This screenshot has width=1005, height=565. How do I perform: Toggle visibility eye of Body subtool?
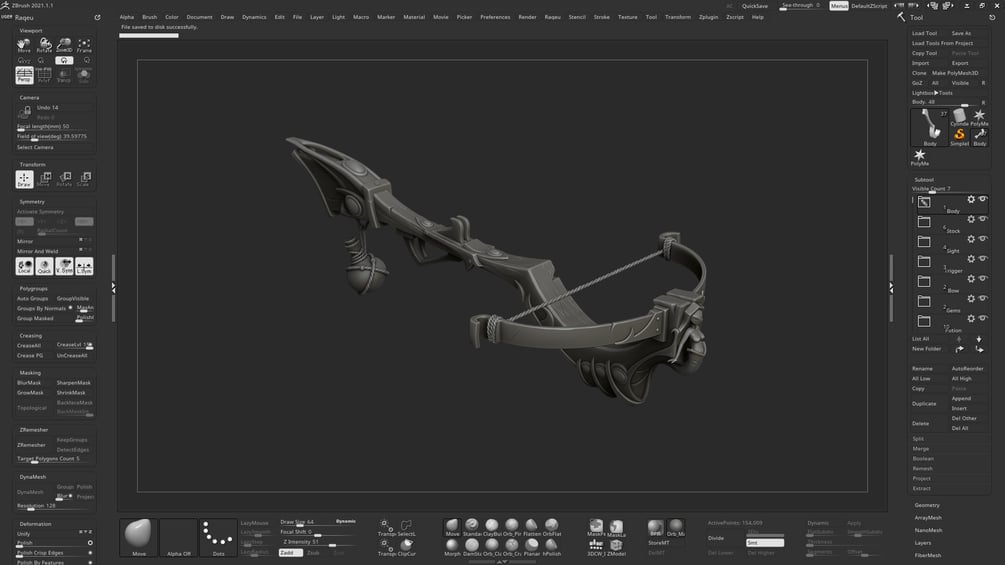pos(983,199)
